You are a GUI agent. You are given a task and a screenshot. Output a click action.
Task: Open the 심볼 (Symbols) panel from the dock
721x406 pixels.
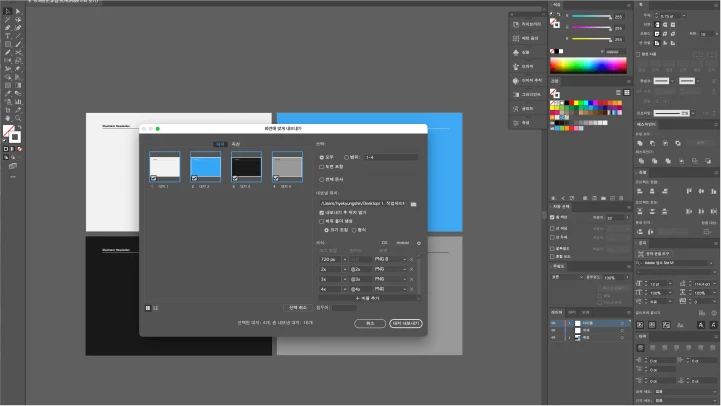coord(527,52)
